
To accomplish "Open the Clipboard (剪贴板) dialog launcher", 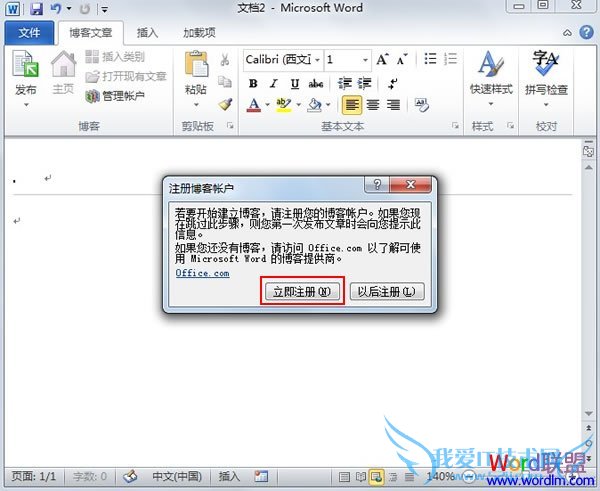I will pyautogui.click(x=230, y=125).
